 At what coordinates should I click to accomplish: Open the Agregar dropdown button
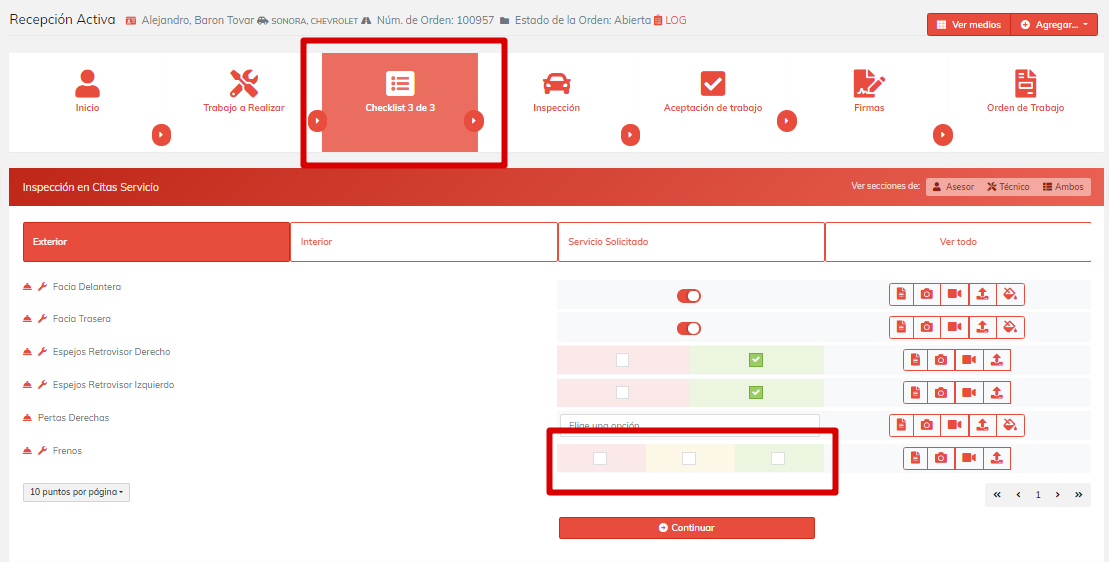1055,25
